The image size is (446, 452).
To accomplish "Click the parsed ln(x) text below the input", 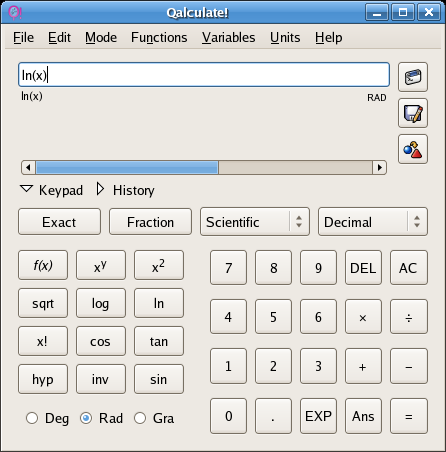I will click(x=32, y=97).
